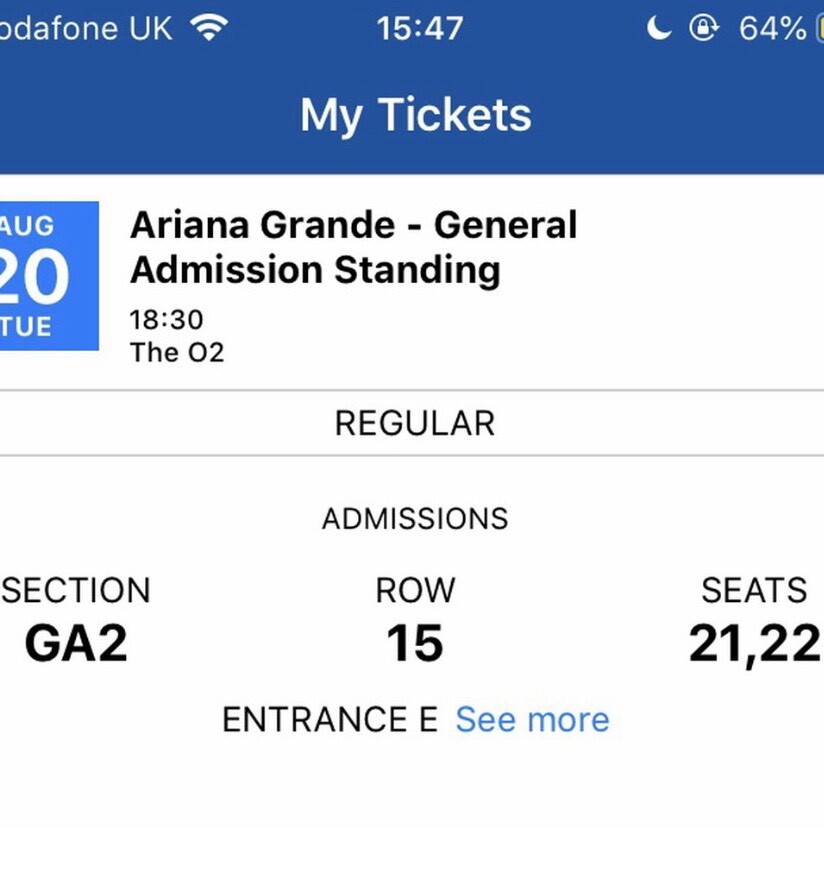Tap the Vodafone UK carrier label
Image resolution: width=824 pixels, height=871 pixels.
(x=86, y=28)
